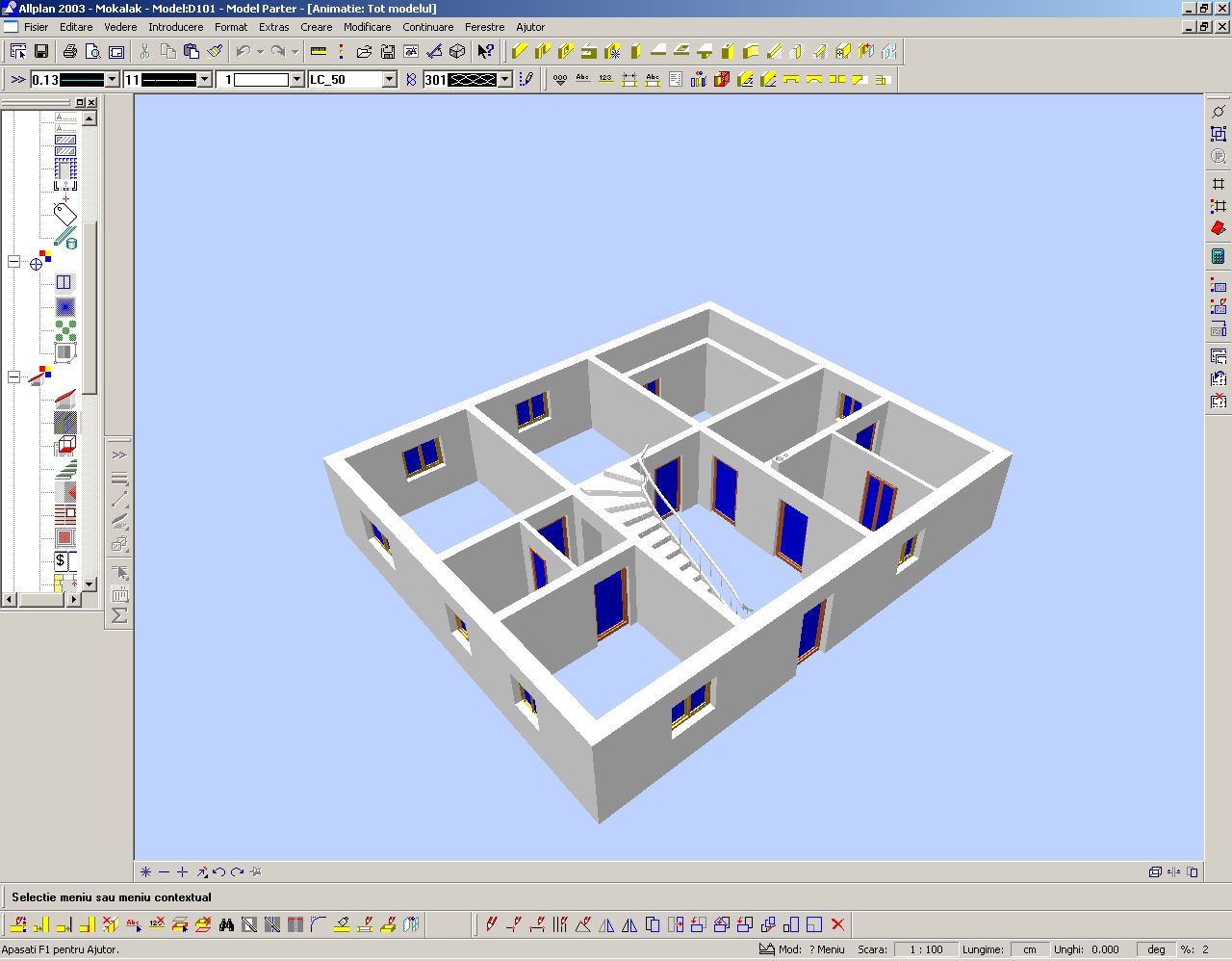
Task: Select the yellow Slab tool icon
Action: 658,51
